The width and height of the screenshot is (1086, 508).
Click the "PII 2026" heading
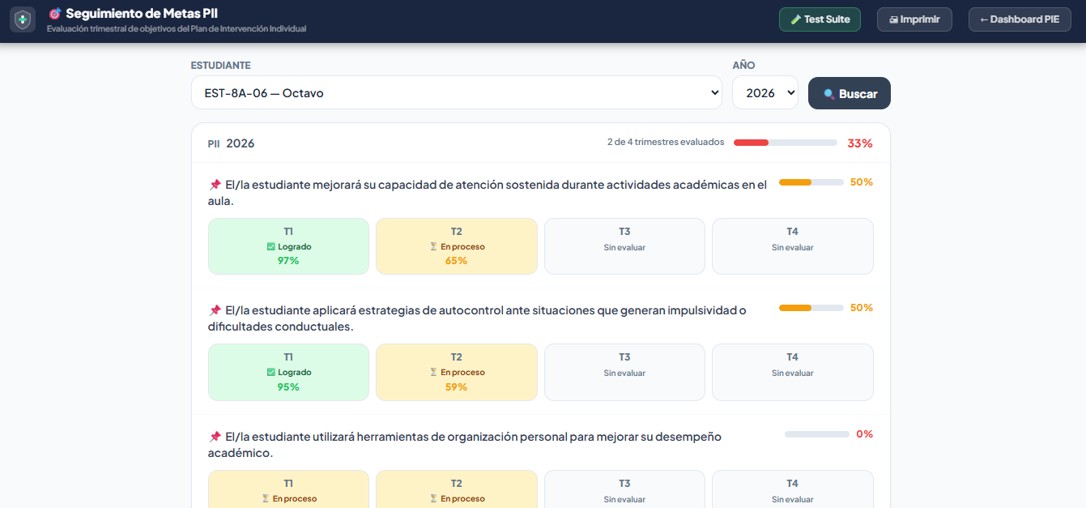click(x=231, y=143)
